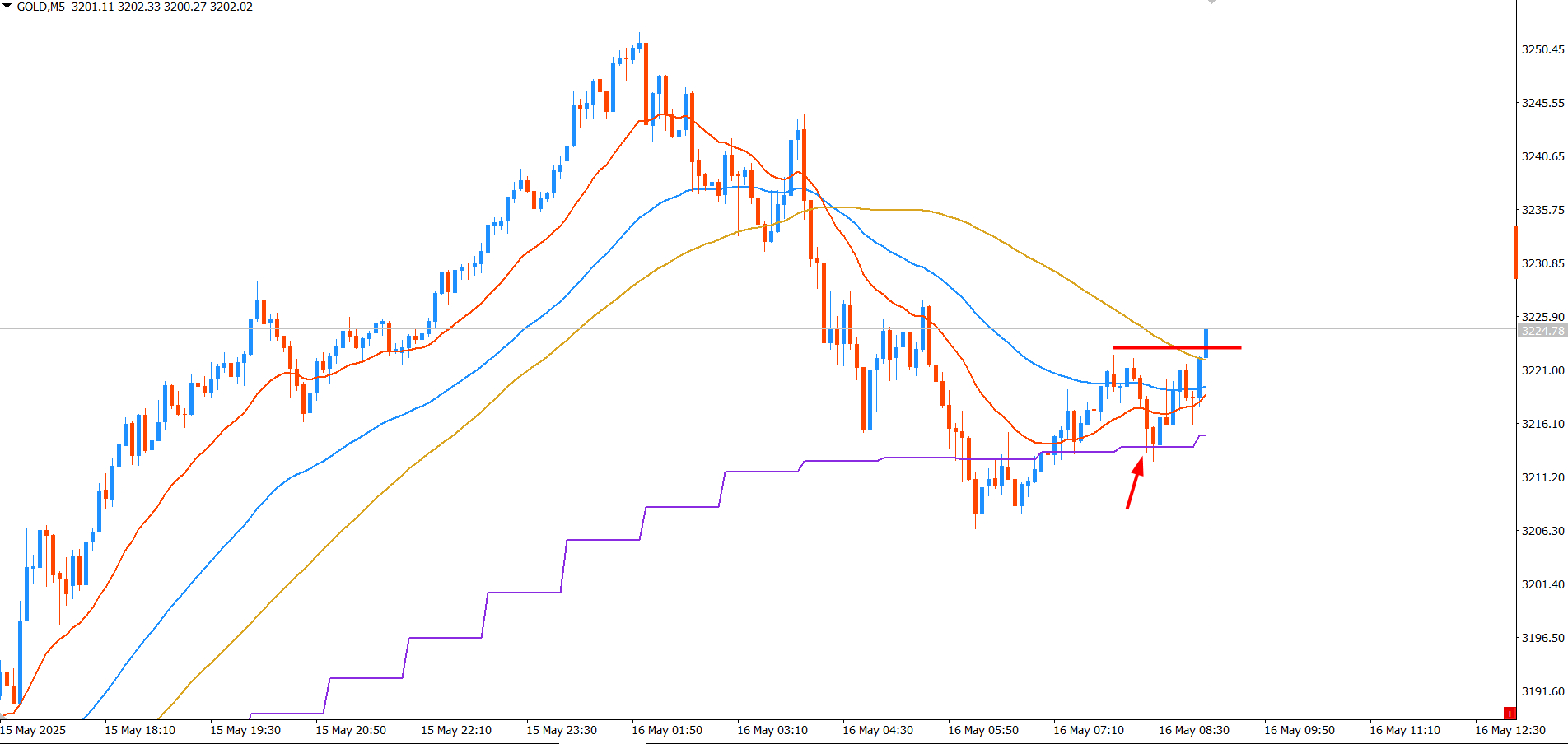Click the red plus icon on the chart

click(1509, 713)
